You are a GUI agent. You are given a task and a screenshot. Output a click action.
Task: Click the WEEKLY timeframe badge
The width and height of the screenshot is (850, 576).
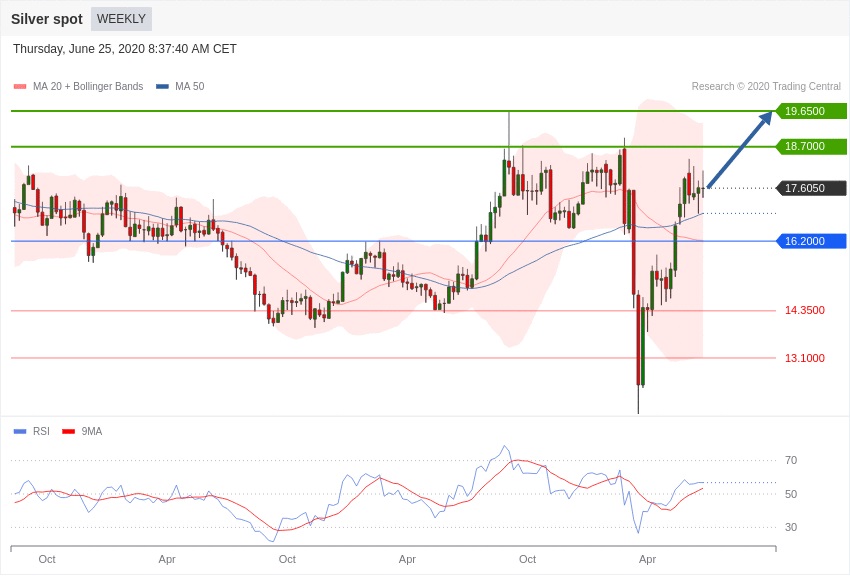tap(121, 19)
